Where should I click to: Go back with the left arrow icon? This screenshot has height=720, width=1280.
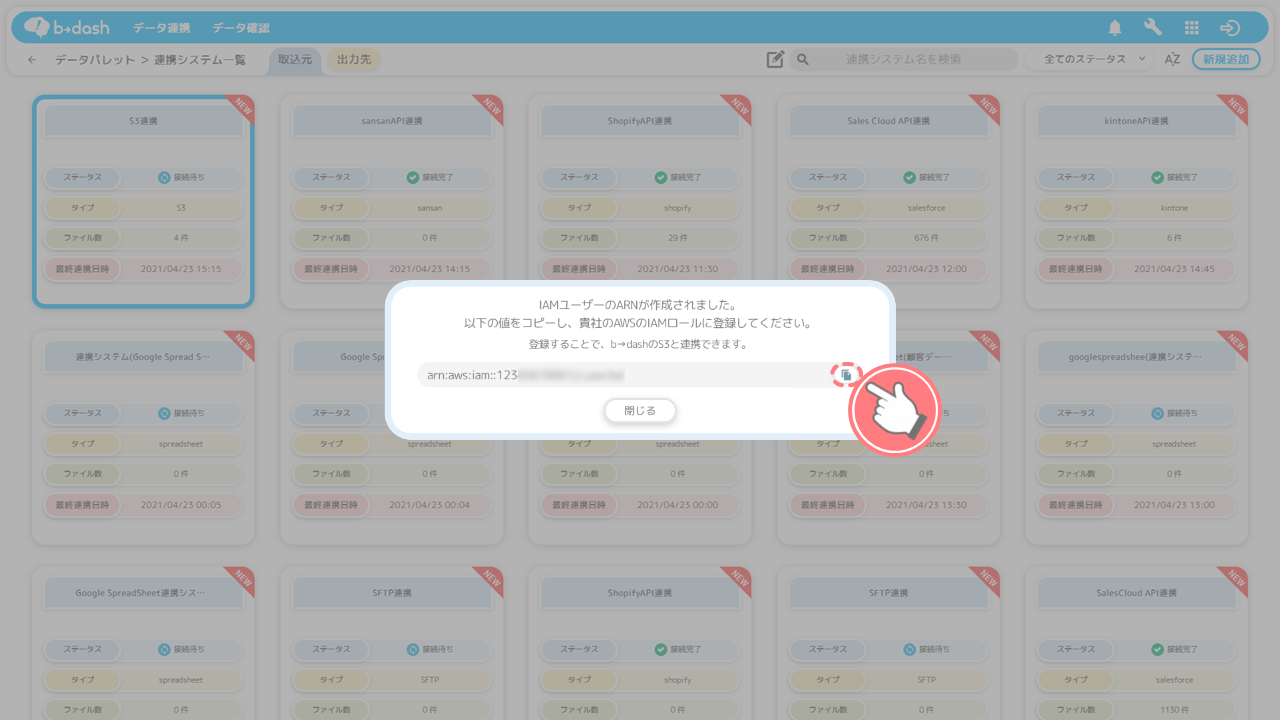tap(32, 60)
